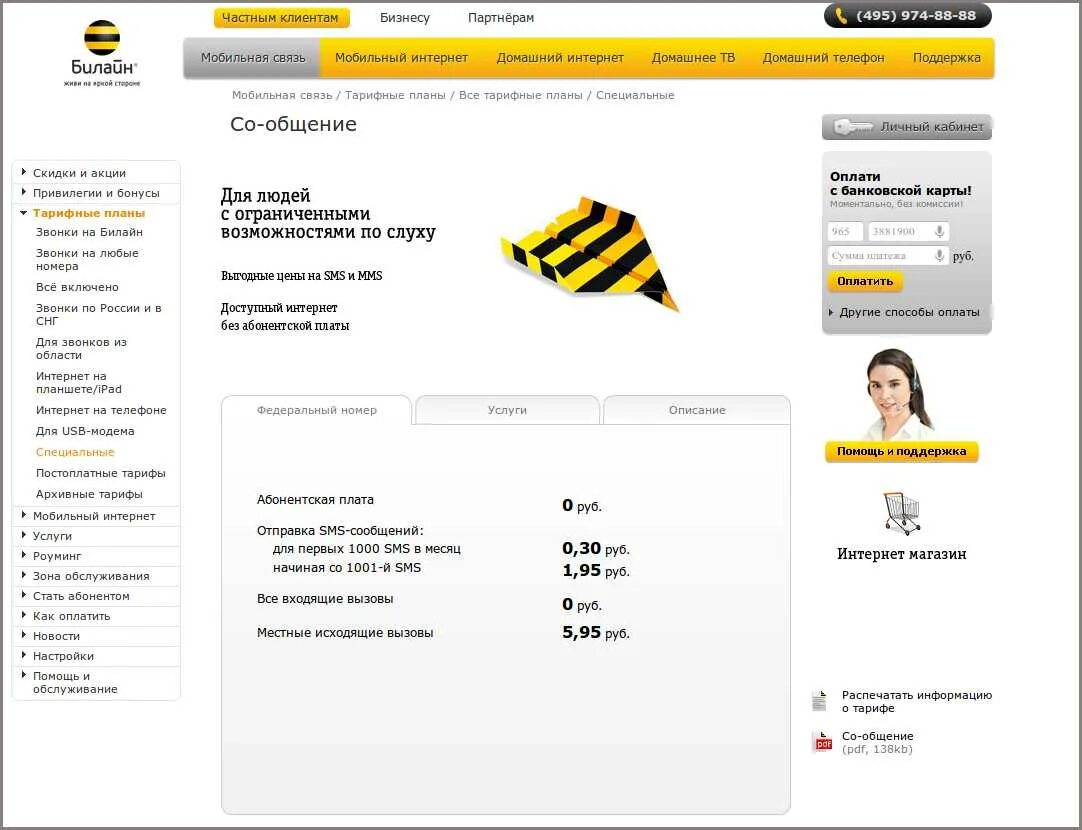This screenshot has width=1082, height=830.
Task: Click the Оплатить button
Action: (865, 281)
